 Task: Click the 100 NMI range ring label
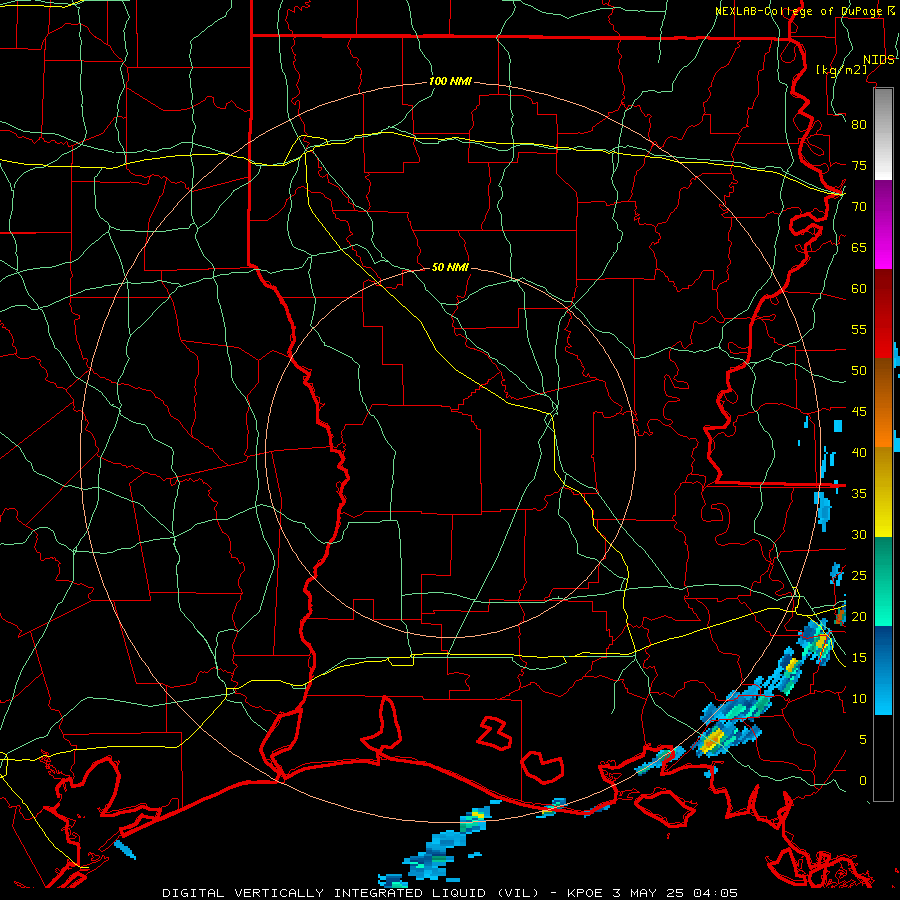[450, 82]
